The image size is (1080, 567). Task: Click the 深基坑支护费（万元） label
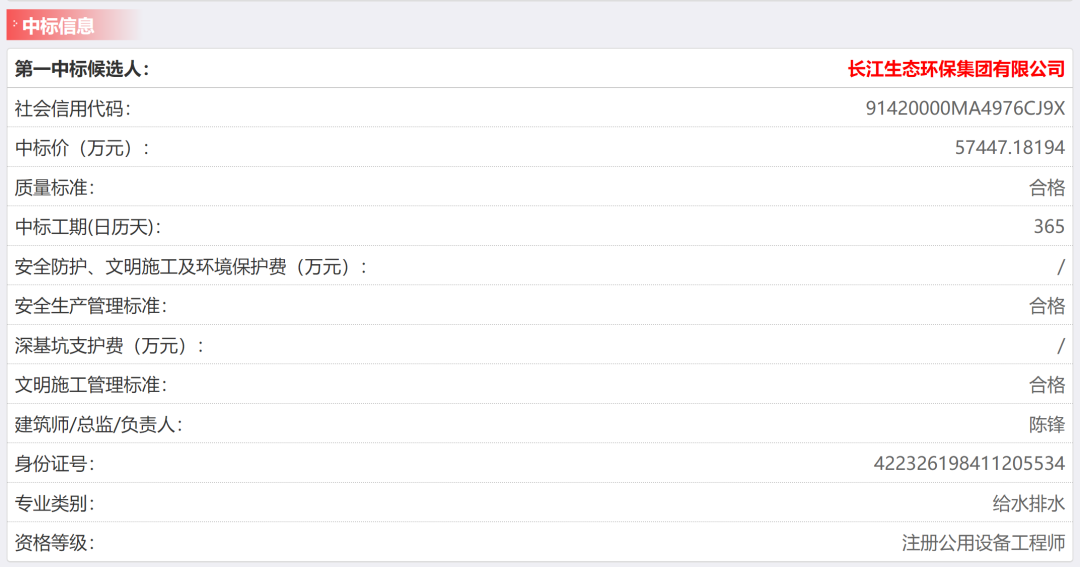tap(110, 346)
